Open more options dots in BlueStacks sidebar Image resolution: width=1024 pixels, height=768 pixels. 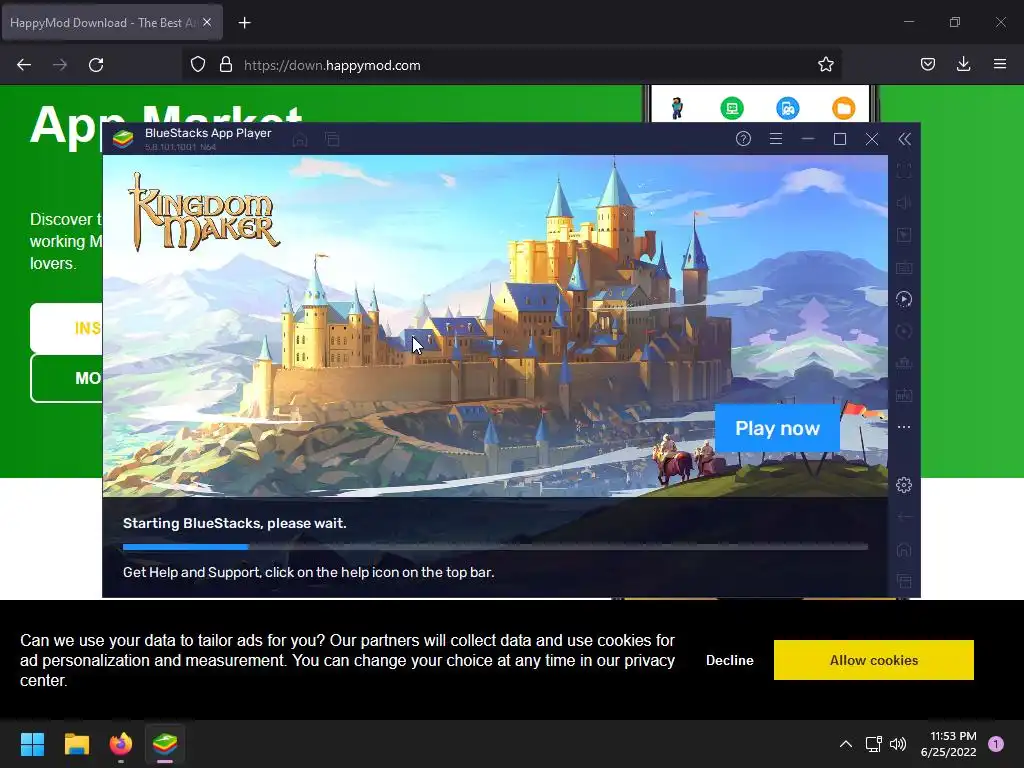(x=904, y=427)
